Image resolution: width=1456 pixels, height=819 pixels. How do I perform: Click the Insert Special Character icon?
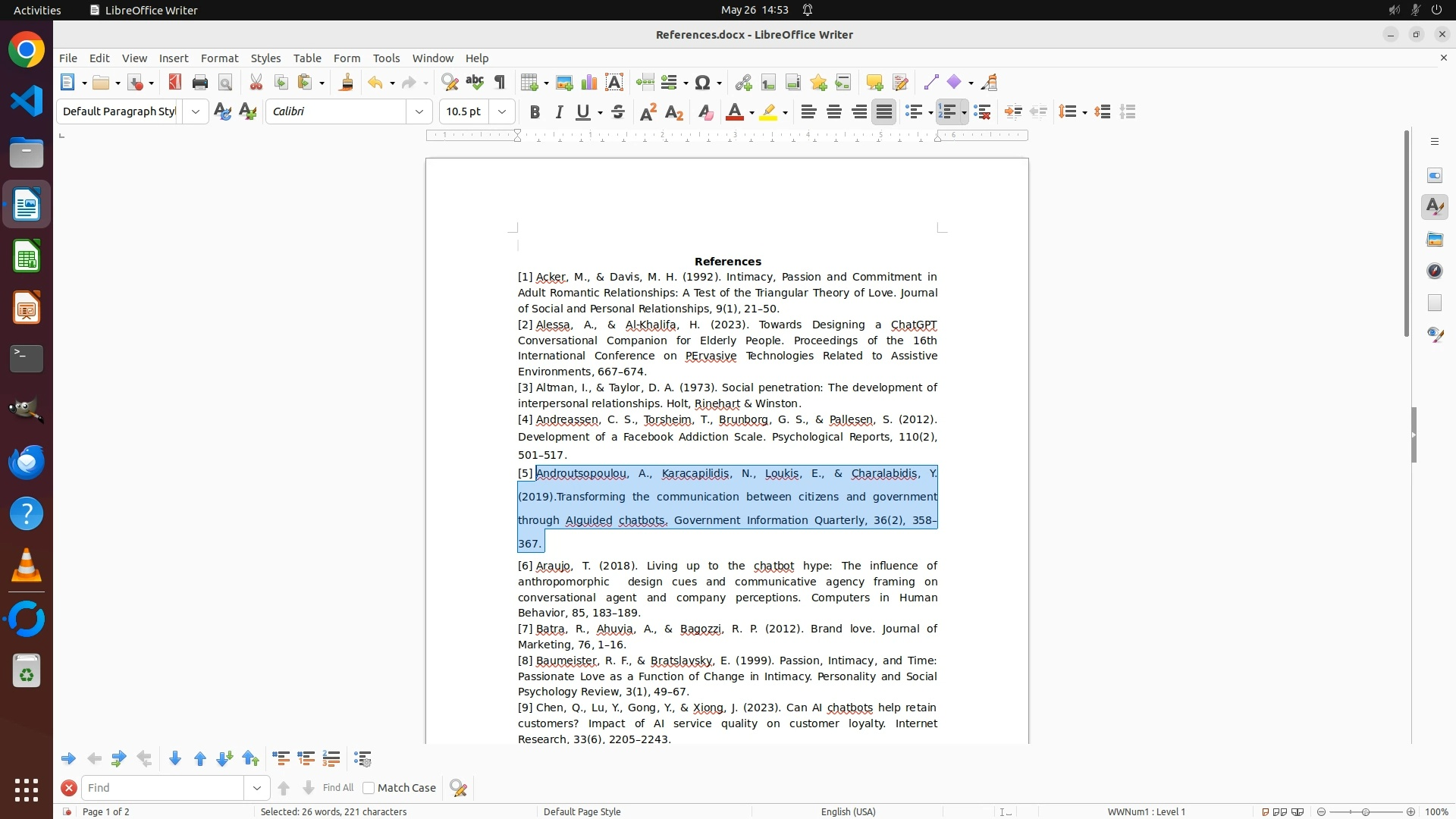point(703,83)
